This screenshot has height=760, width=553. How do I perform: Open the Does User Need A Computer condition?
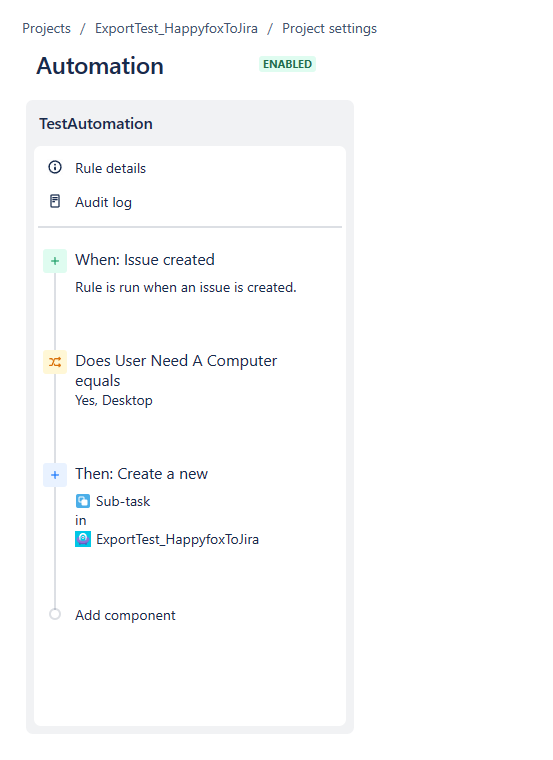coord(176,371)
